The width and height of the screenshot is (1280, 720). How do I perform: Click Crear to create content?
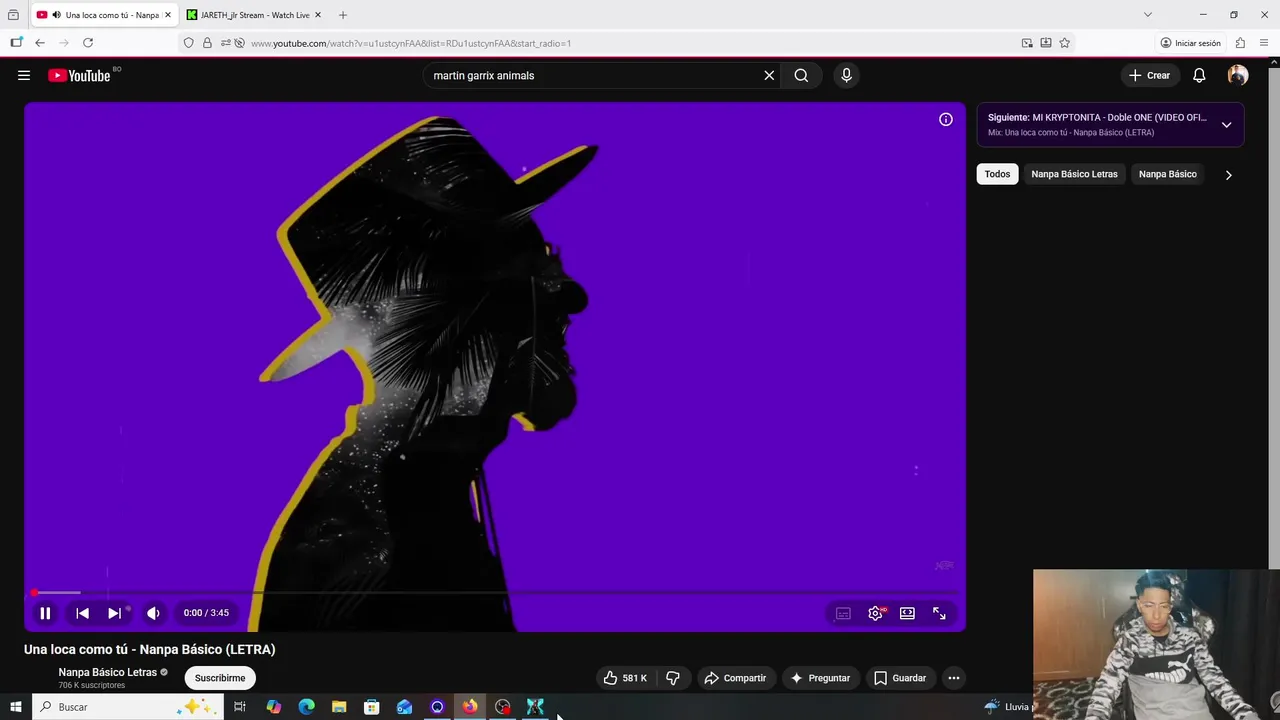1149,75
